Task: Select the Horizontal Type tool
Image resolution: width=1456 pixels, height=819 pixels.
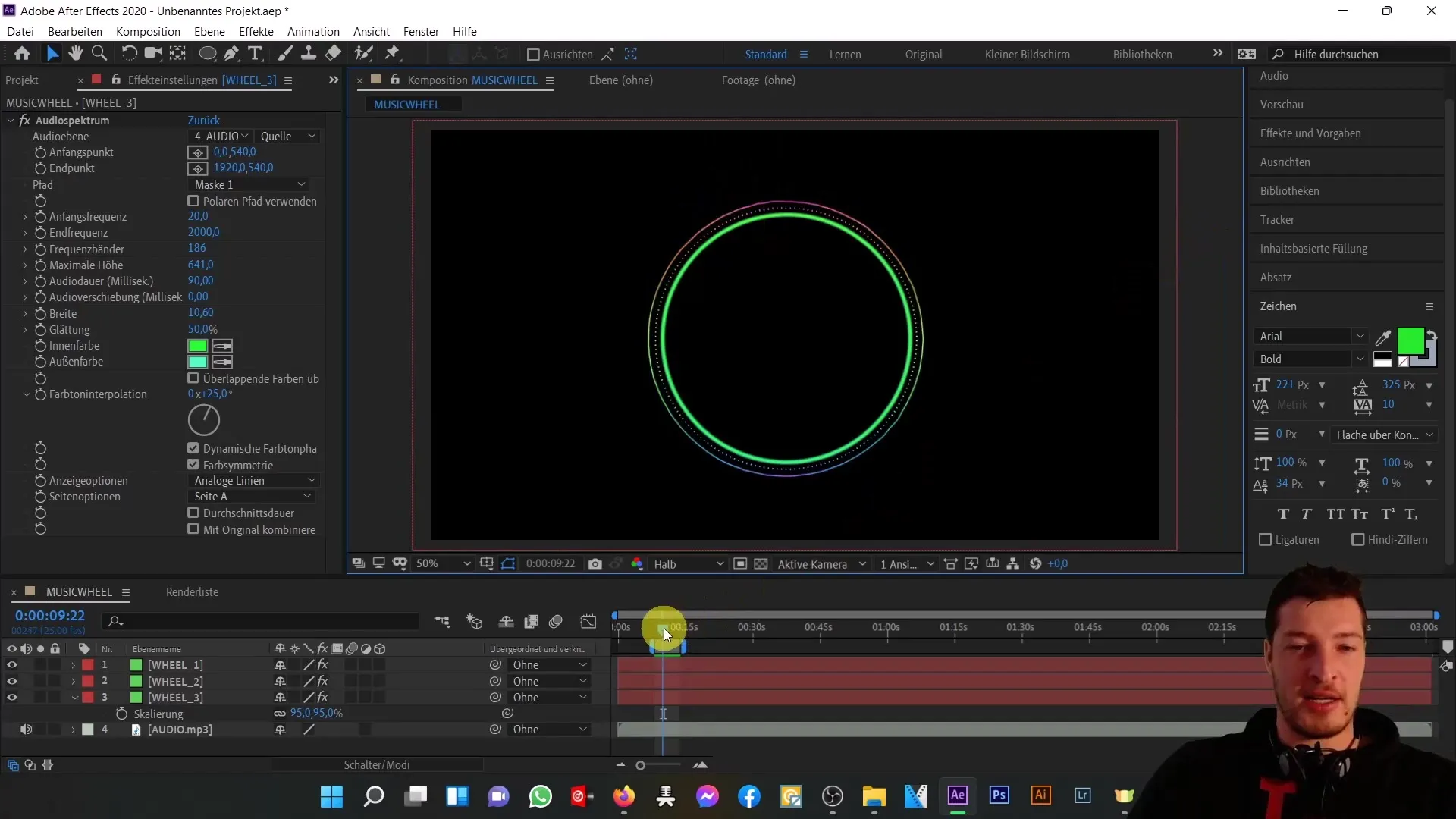Action: click(x=256, y=54)
